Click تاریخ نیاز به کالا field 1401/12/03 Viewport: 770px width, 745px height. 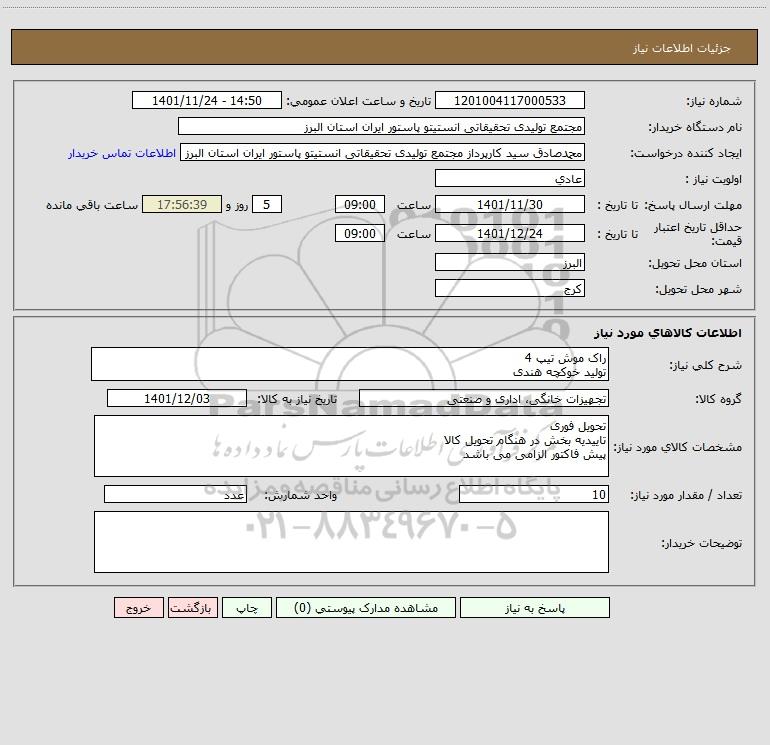click(177, 398)
